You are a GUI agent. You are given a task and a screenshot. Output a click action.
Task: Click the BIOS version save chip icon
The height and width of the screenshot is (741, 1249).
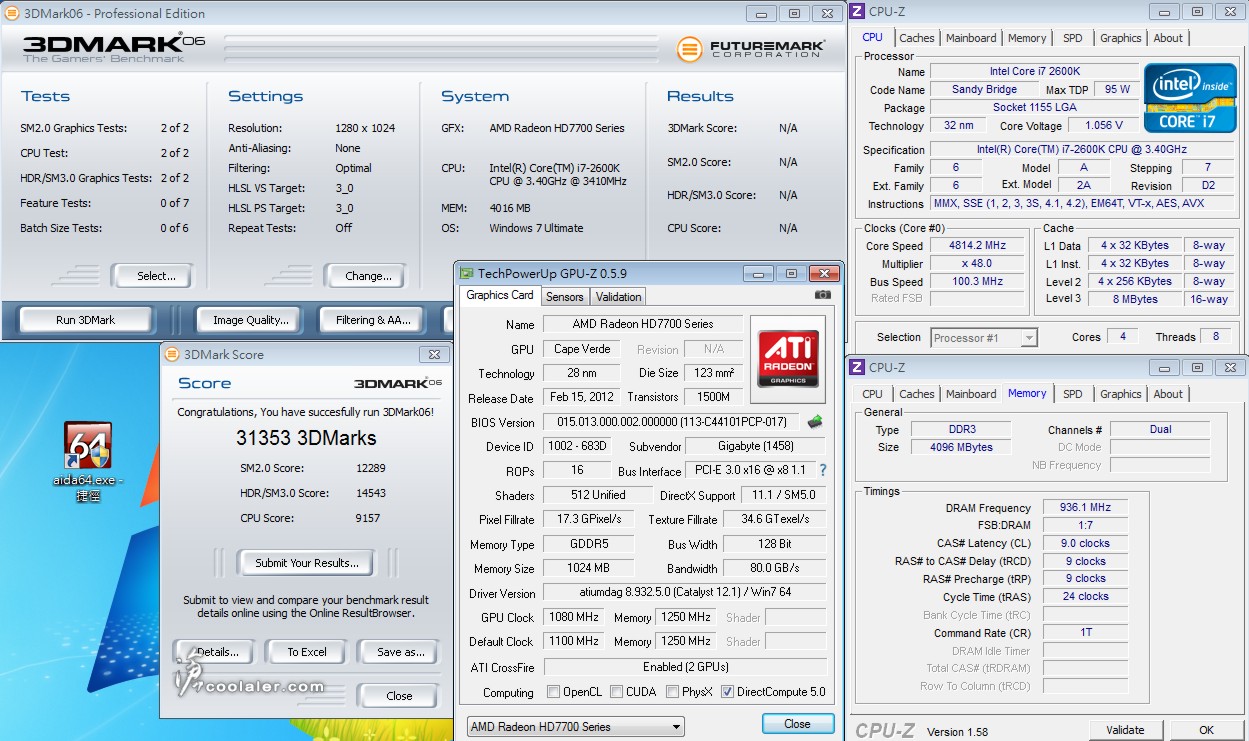815,422
